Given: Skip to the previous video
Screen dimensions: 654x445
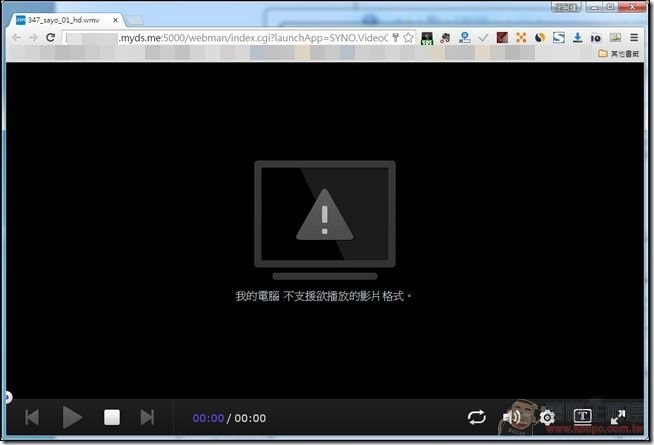Looking at the screenshot, I should [x=32, y=417].
